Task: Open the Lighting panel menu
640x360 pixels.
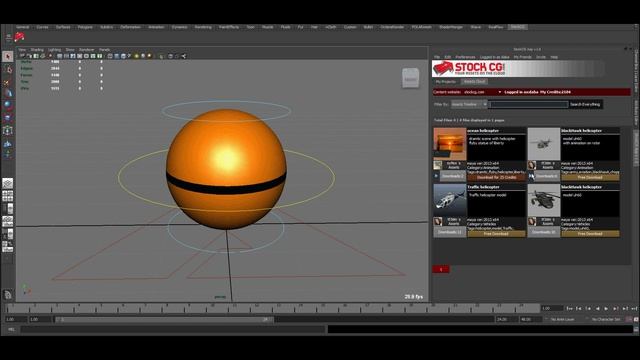Action: pos(54,50)
